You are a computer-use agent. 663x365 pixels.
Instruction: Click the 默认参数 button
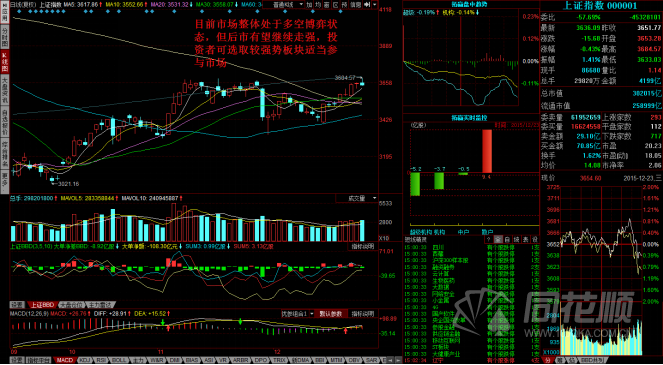[x=332, y=314]
